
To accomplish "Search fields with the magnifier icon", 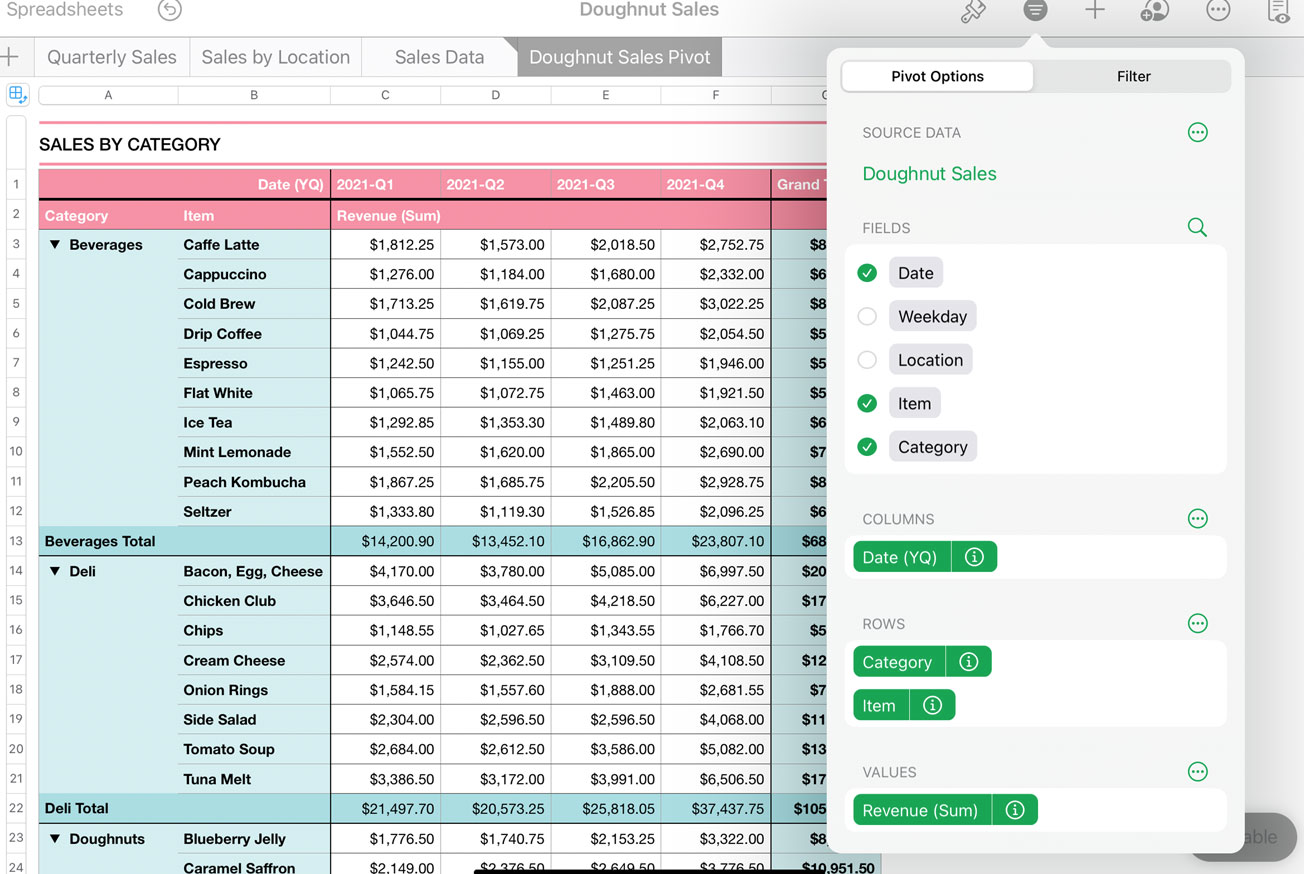I will [x=1197, y=228].
